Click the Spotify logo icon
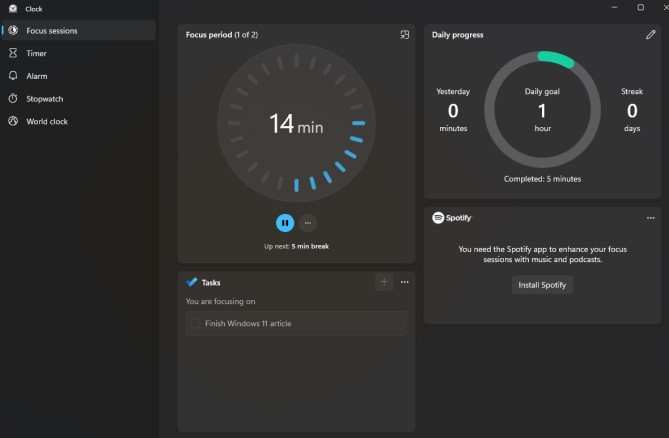Viewport: 669px width, 438px height. pos(438,218)
